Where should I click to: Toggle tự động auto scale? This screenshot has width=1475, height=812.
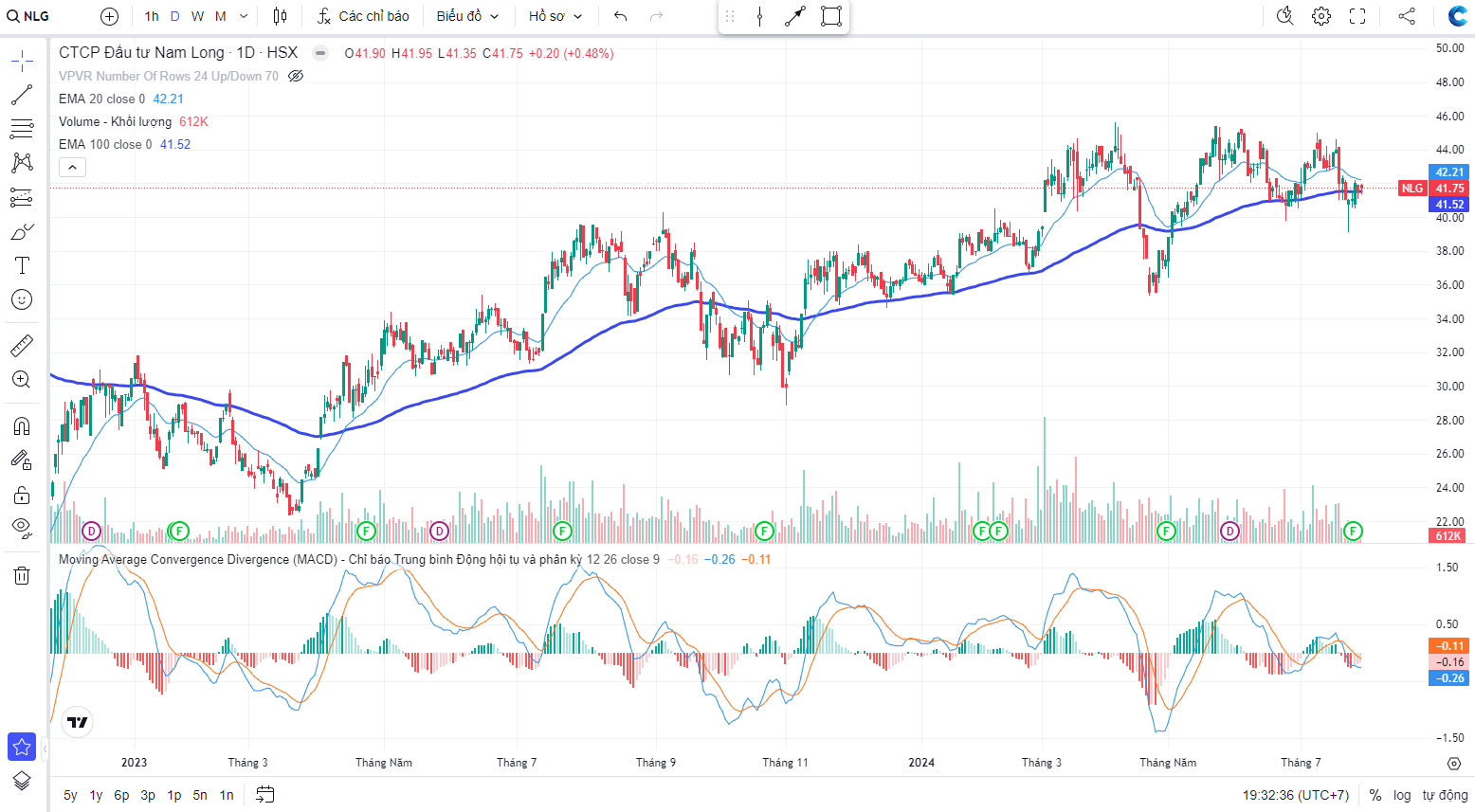(x=1445, y=795)
